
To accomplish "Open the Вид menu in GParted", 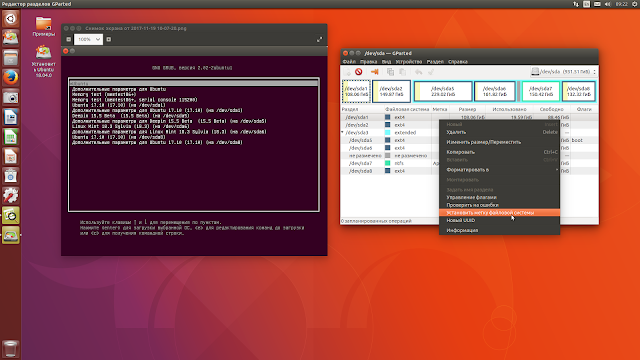I will 386,62.
